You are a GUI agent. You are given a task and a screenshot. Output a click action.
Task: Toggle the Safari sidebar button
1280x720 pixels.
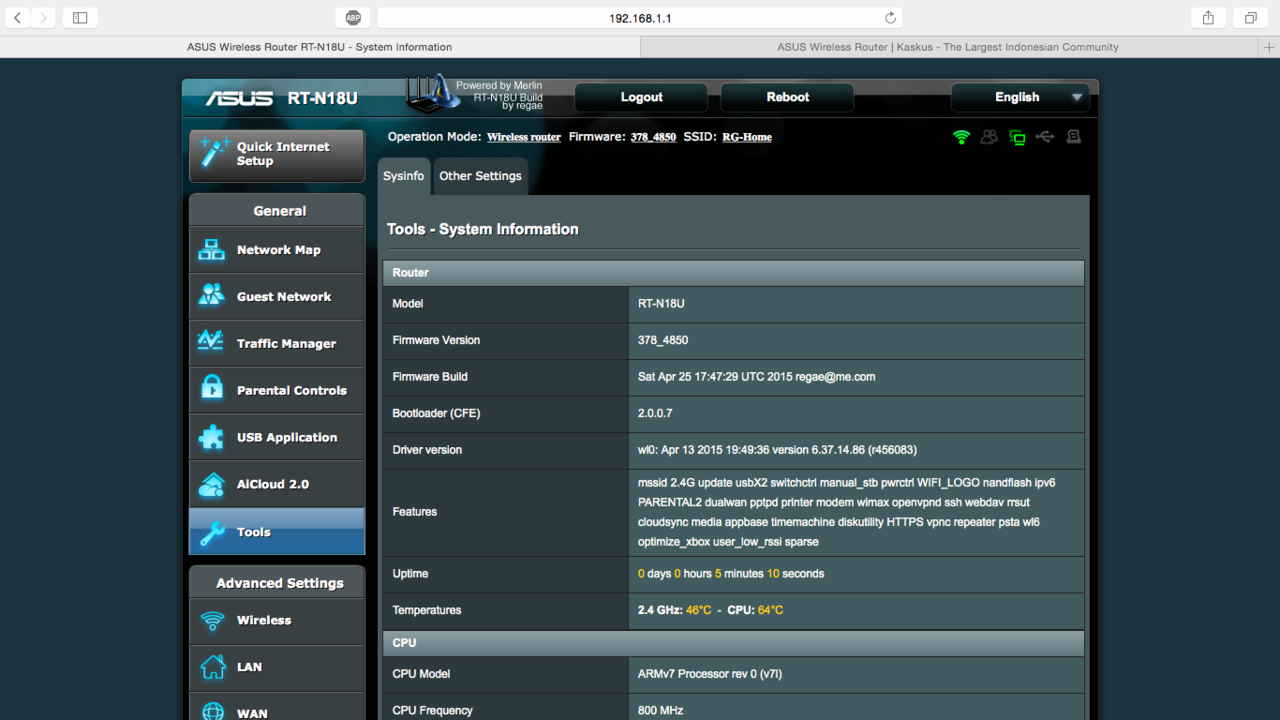coord(80,18)
